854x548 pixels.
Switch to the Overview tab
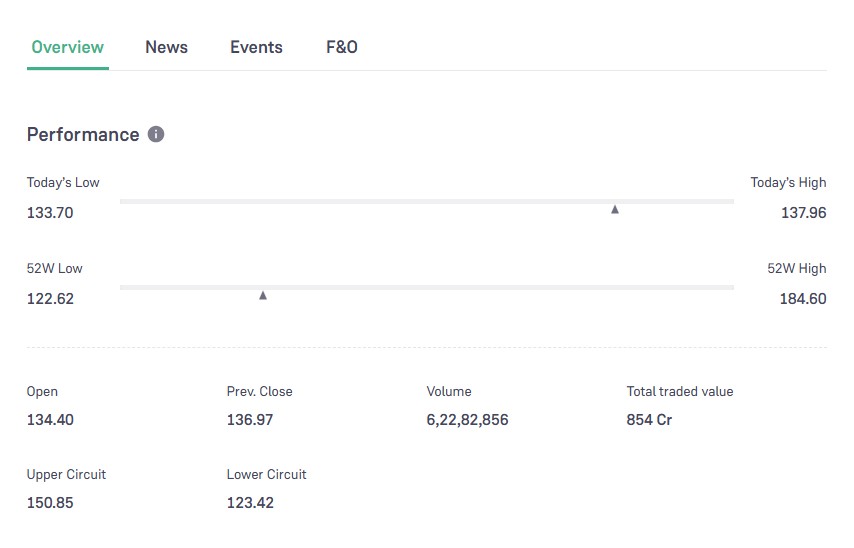(x=67, y=47)
